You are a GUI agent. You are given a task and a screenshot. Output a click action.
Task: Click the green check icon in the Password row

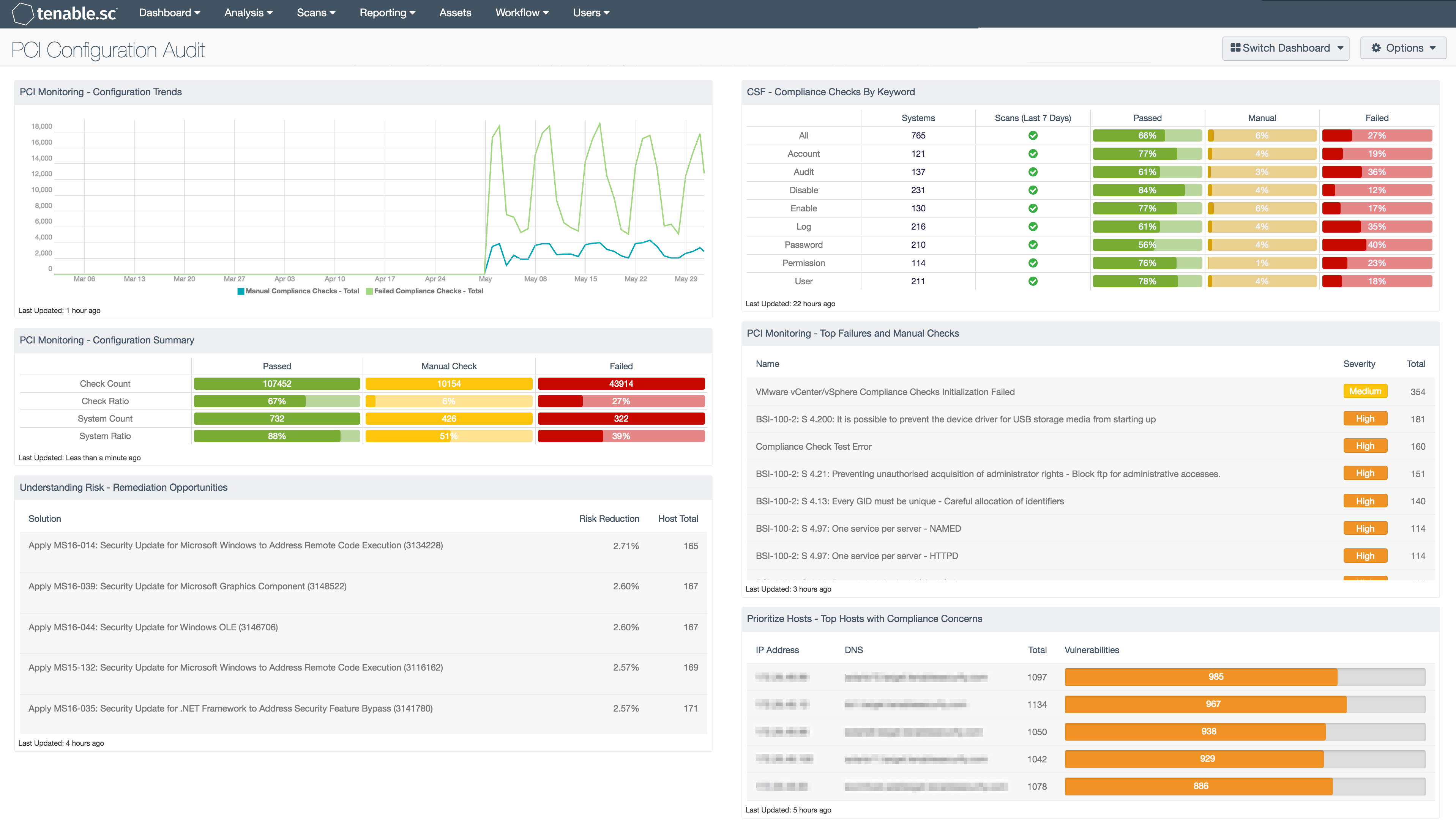(1032, 245)
